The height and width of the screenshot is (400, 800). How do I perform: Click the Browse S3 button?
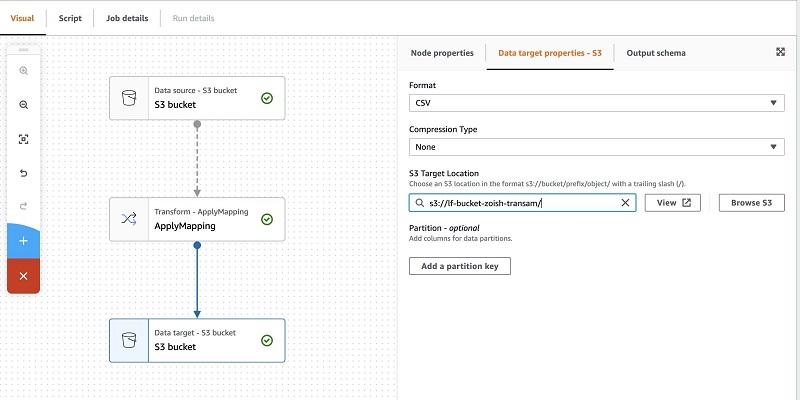pyautogui.click(x=752, y=203)
